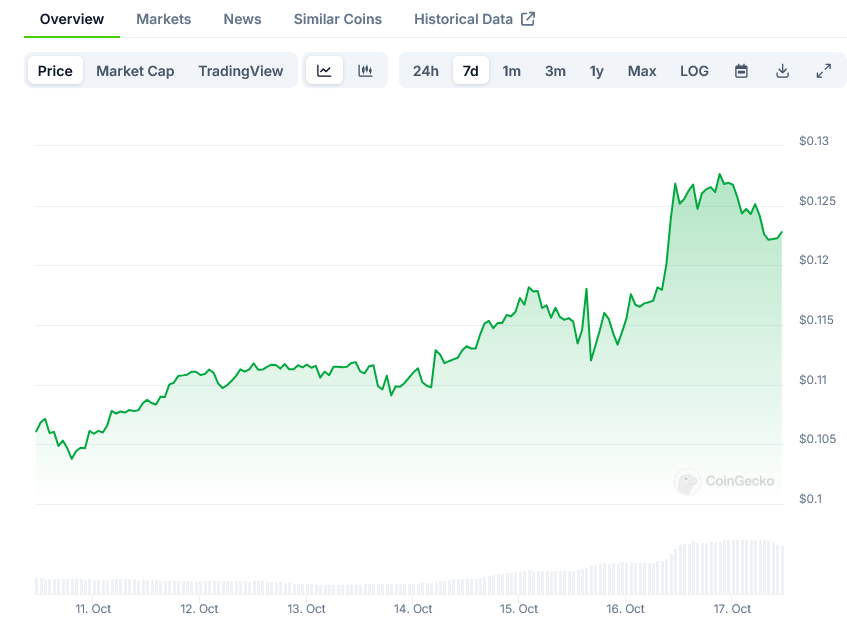
Task: Click the $0.12 price axis label
Action: [814, 260]
